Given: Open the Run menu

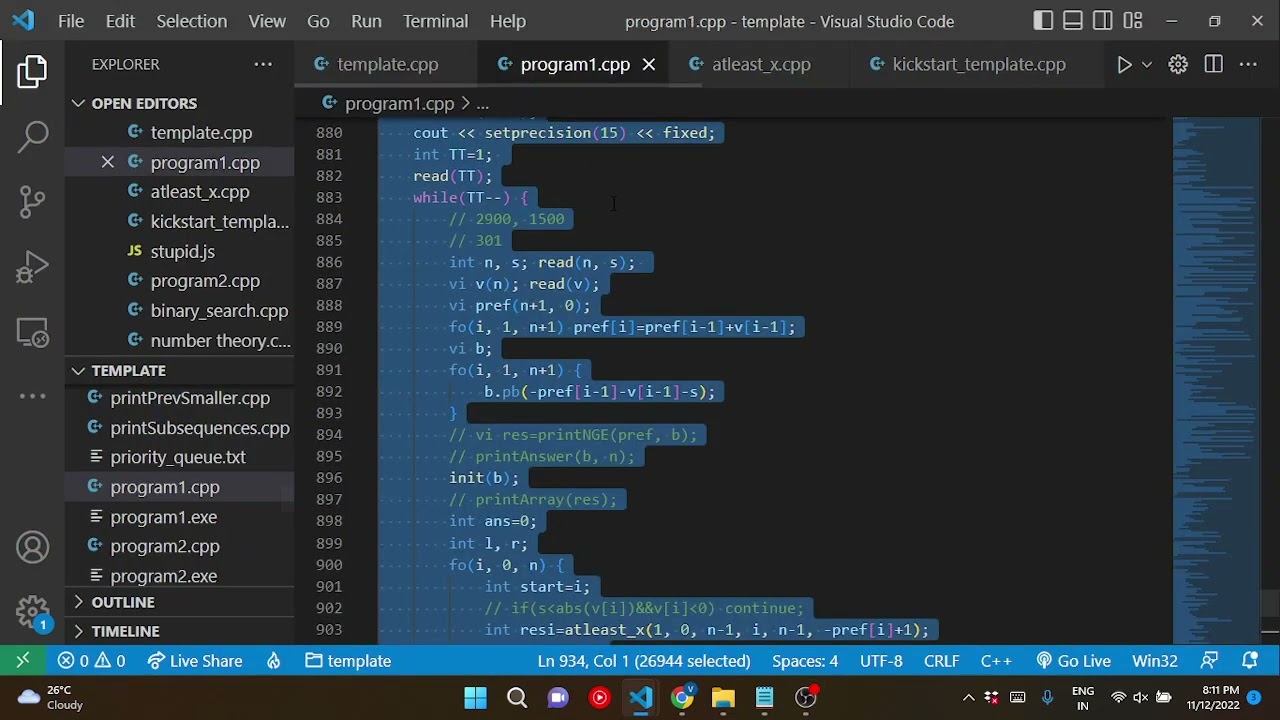Looking at the screenshot, I should coord(366,21).
